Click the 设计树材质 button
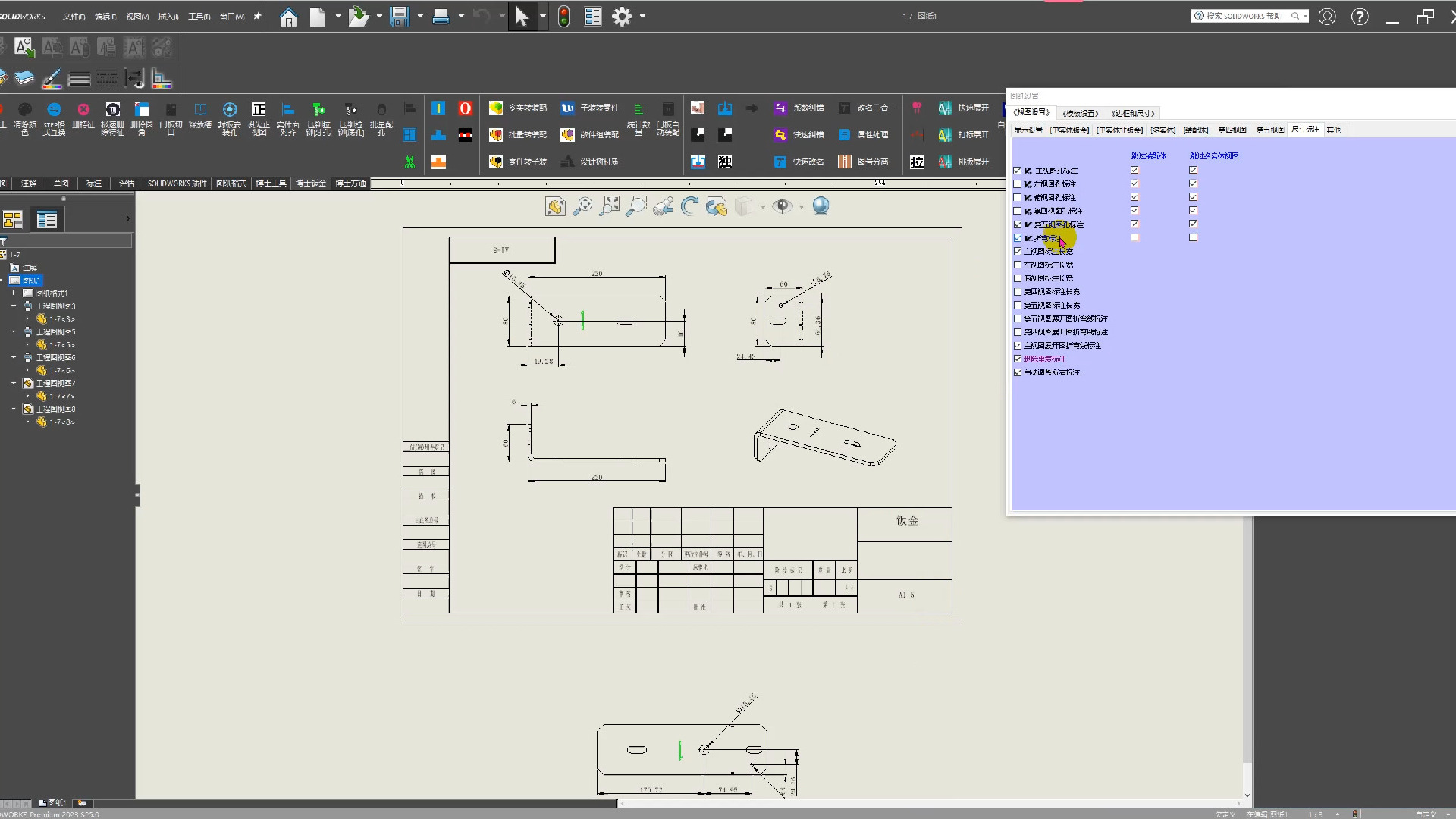Image resolution: width=1456 pixels, height=819 pixels. (590, 162)
